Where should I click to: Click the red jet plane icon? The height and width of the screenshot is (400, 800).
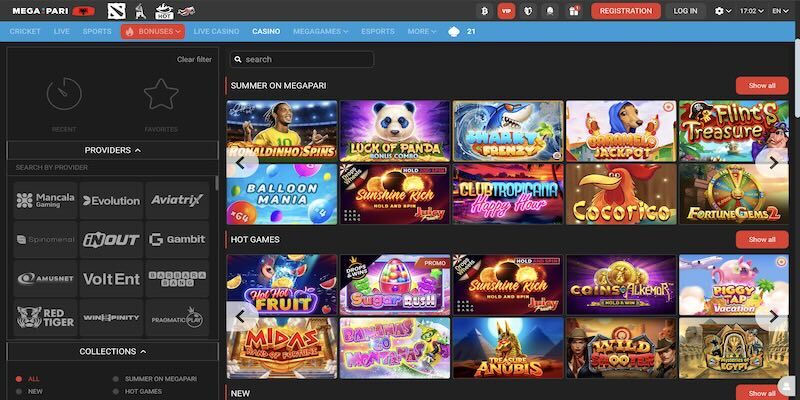click(186, 11)
